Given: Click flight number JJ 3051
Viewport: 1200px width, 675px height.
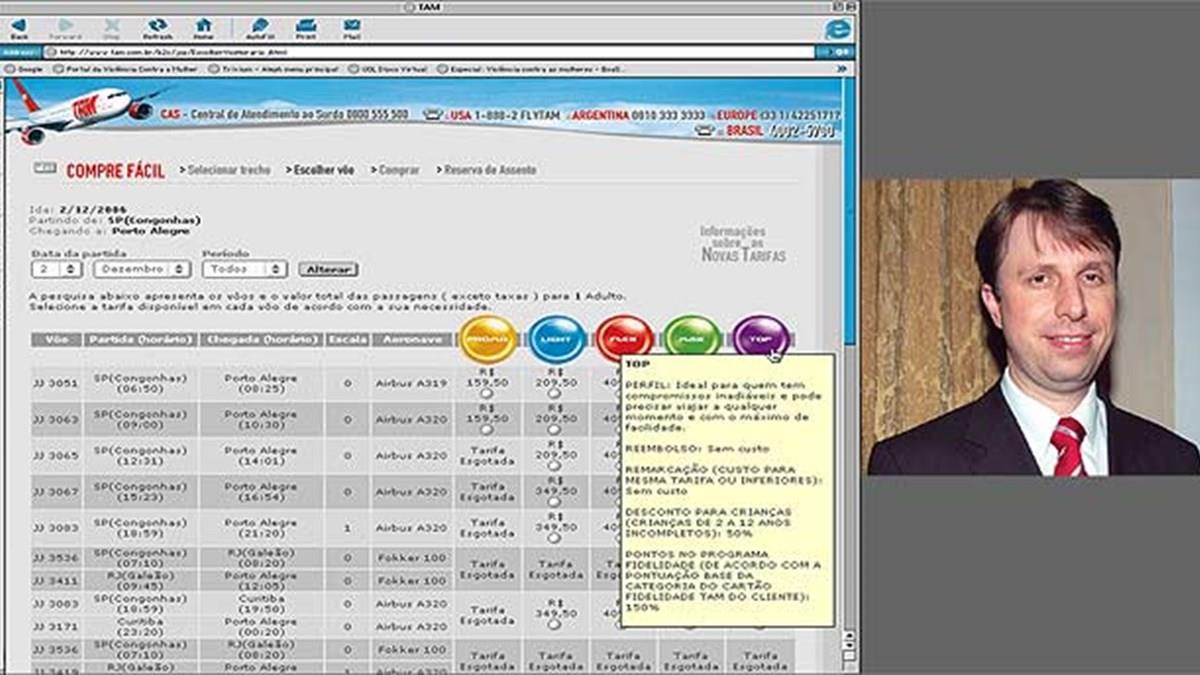Looking at the screenshot, I should (x=54, y=383).
